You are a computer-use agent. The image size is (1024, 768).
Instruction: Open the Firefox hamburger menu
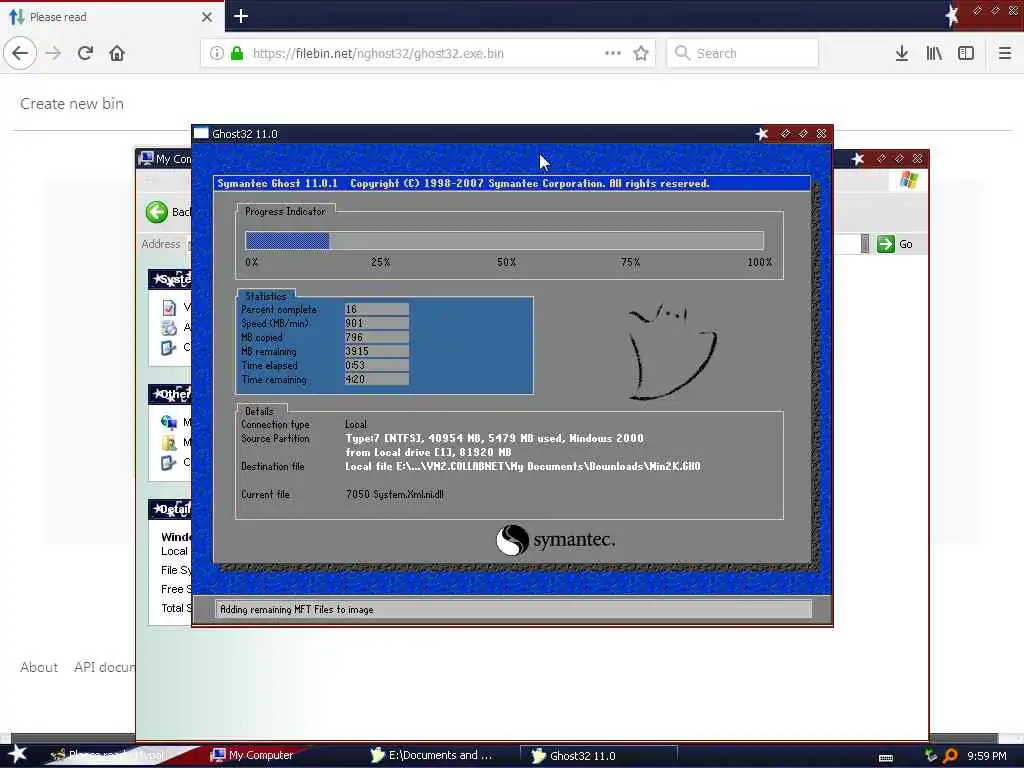1004,53
